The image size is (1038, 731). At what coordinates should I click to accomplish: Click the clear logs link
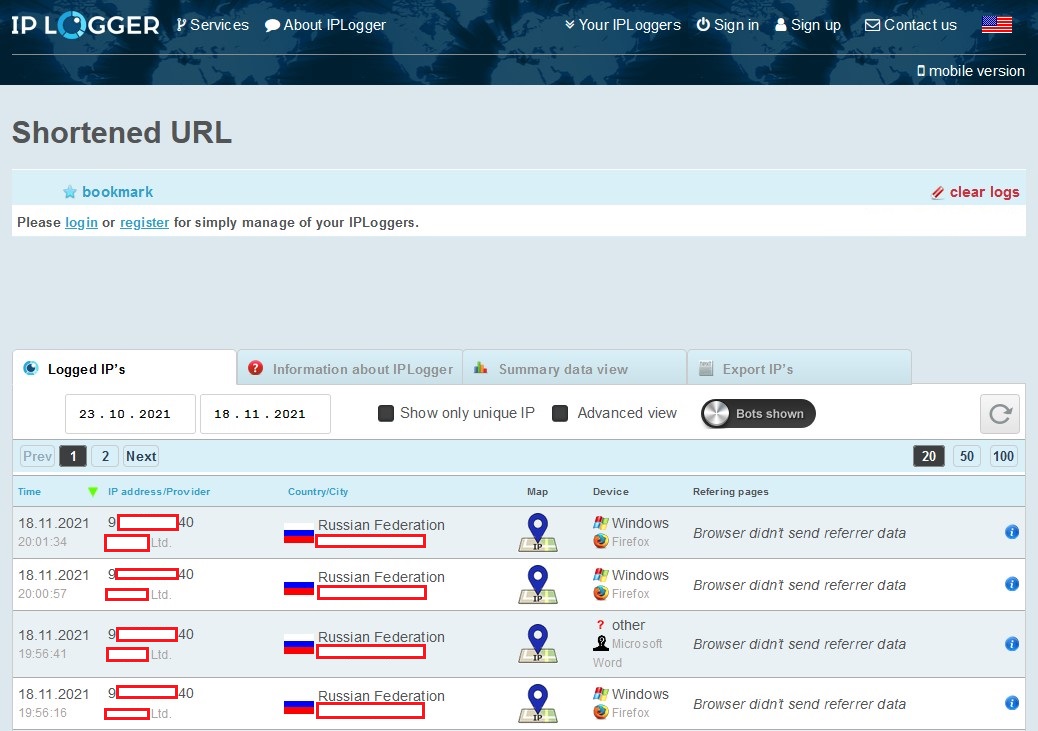pos(975,192)
